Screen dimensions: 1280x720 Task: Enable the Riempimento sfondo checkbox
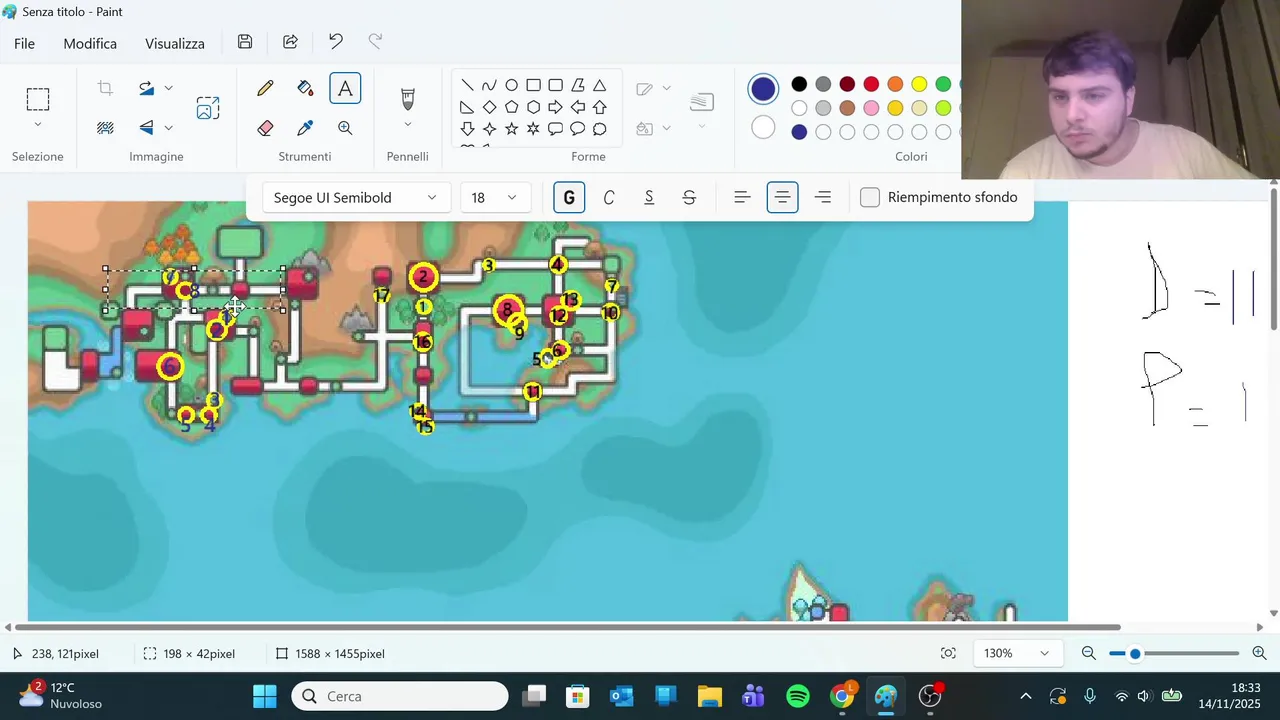(870, 197)
